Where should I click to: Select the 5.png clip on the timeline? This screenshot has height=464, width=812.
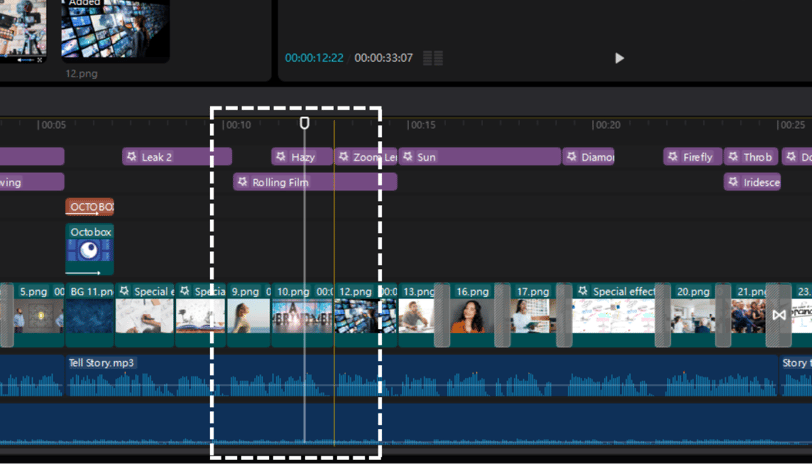pyautogui.click(x=38, y=314)
